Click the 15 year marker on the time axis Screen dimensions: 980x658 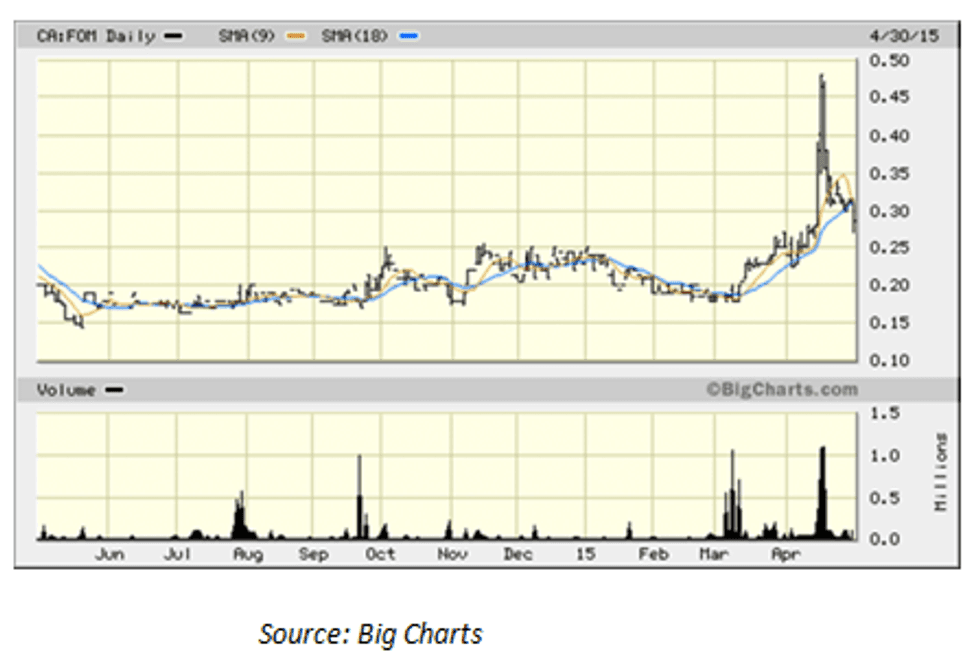coord(585,553)
